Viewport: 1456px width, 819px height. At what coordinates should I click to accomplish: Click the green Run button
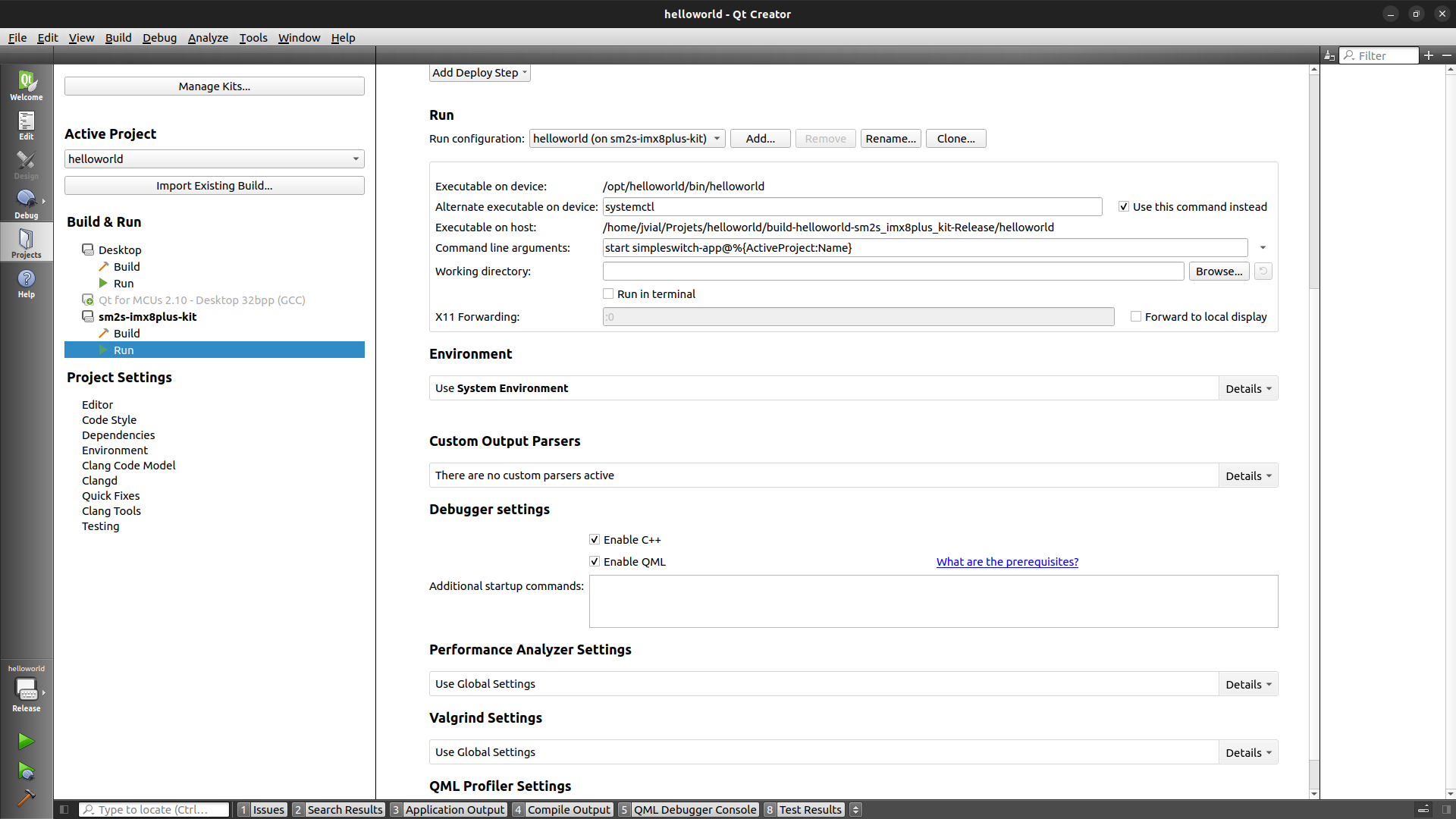coord(26,741)
